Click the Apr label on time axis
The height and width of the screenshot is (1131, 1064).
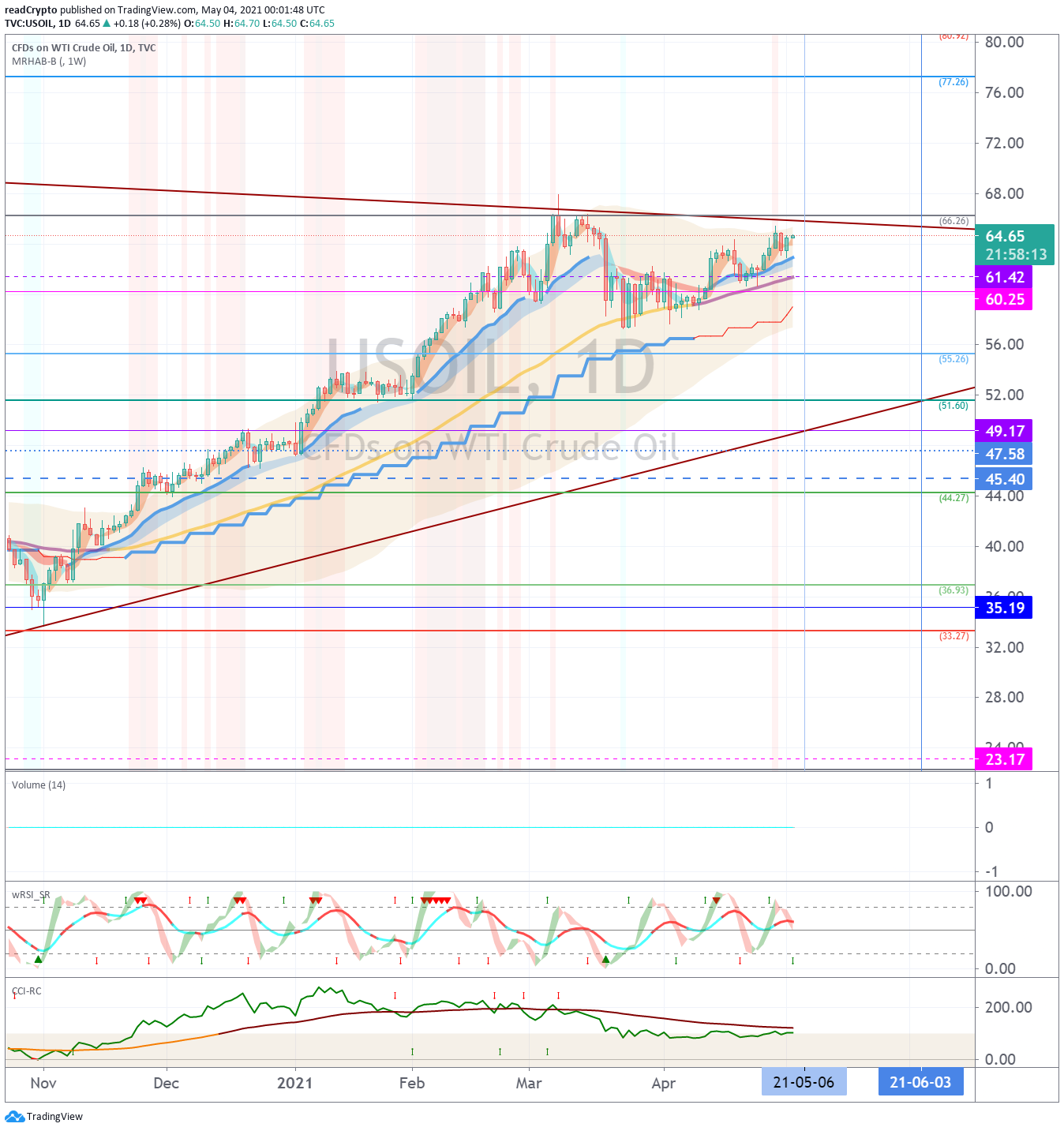pos(664,1083)
